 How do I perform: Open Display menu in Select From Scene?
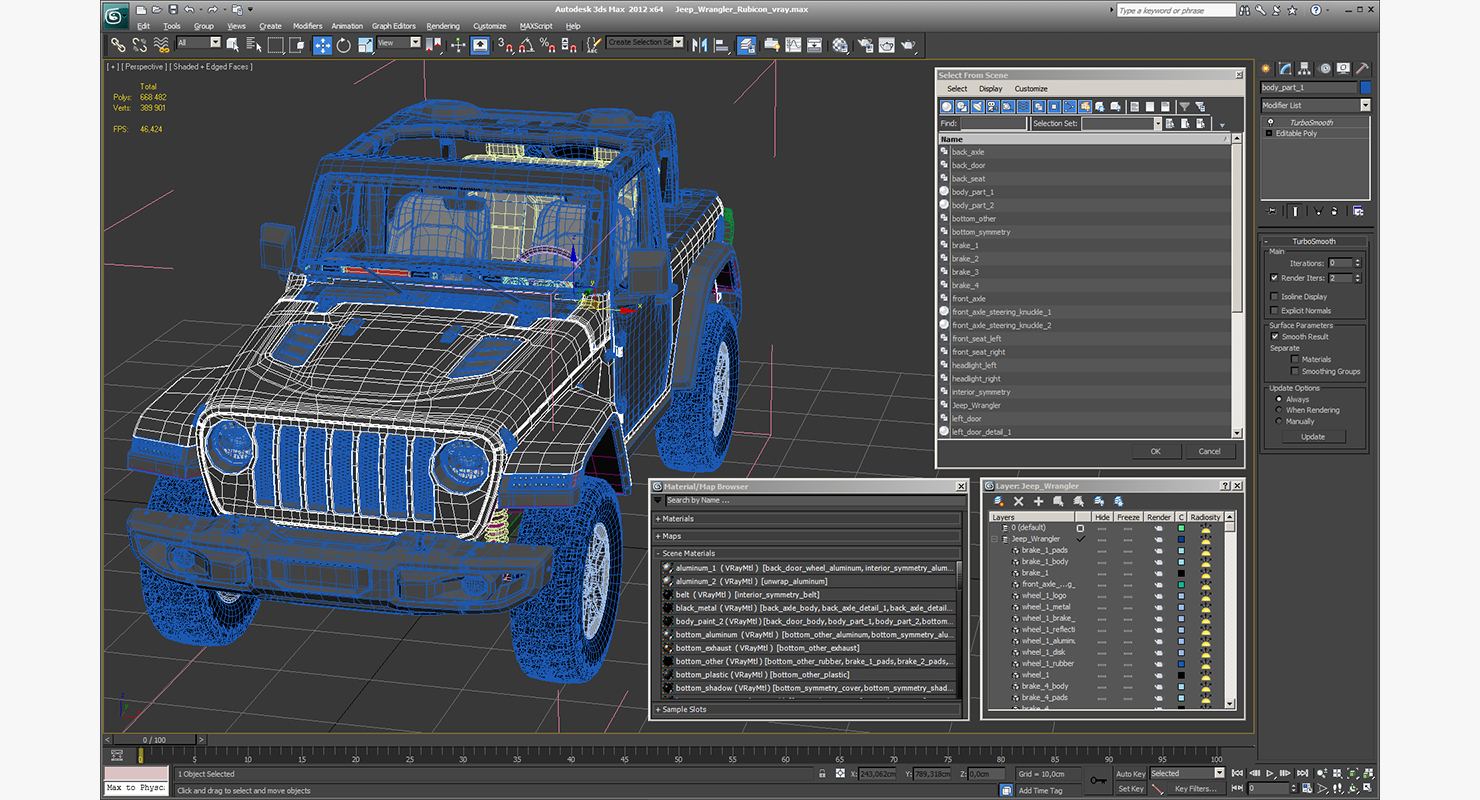coord(990,89)
